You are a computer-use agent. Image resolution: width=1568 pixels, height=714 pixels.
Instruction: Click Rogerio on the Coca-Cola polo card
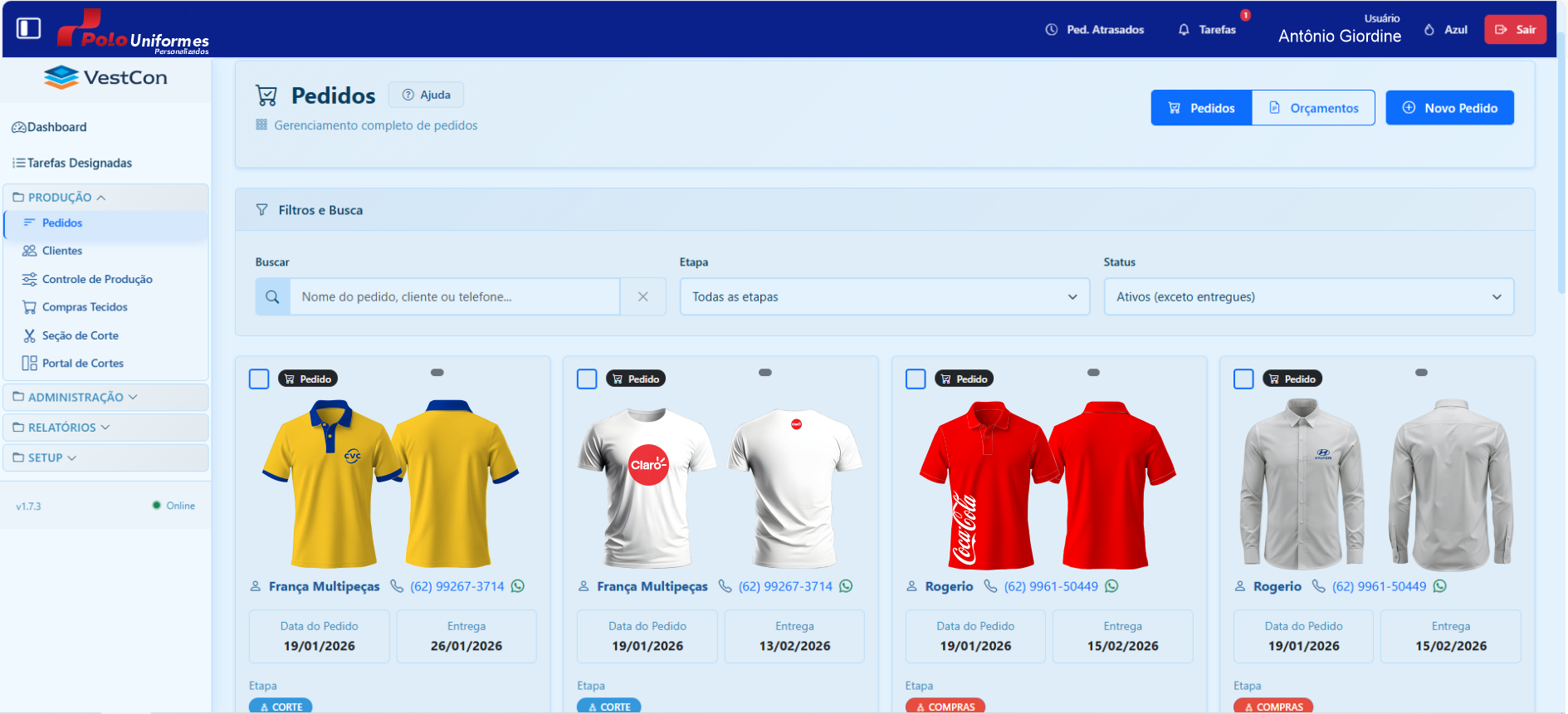[x=949, y=586]
